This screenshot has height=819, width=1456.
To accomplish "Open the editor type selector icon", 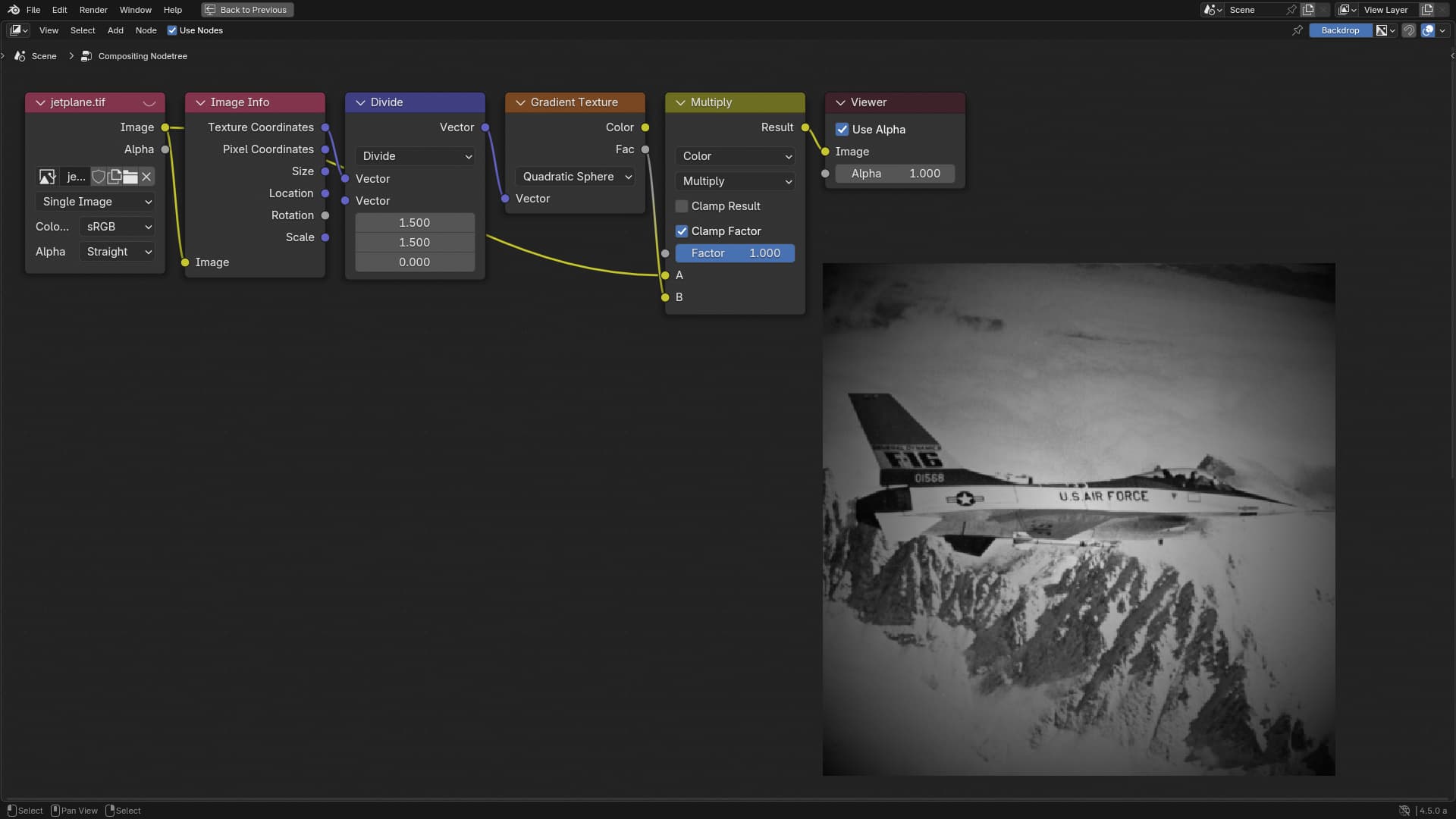I will (19, 30).
